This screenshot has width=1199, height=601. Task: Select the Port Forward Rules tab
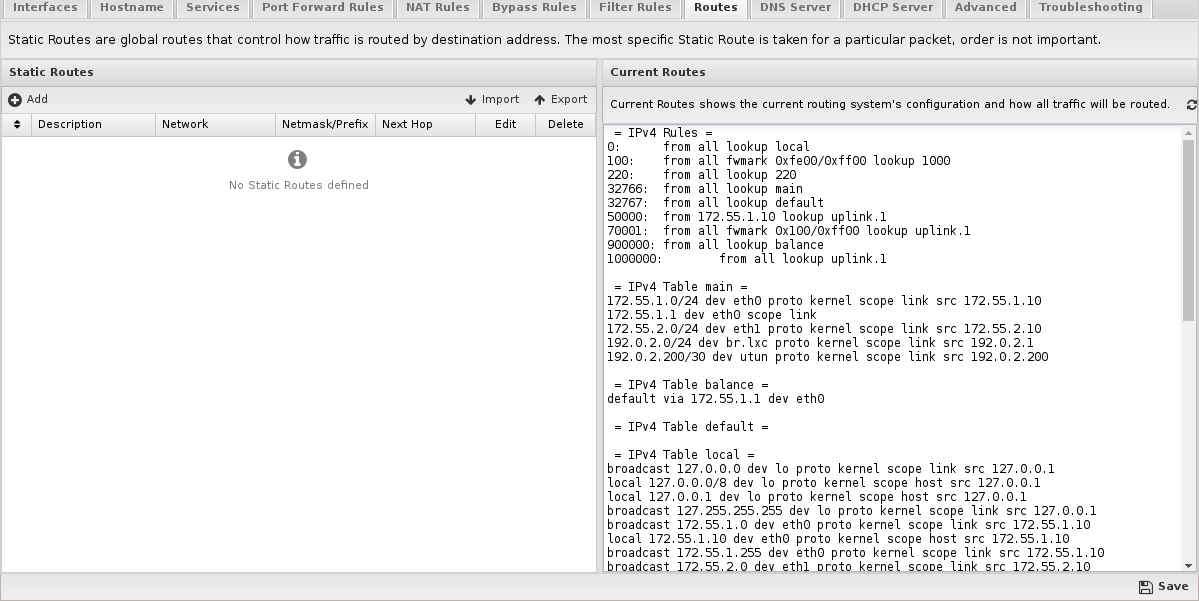tap(323, 8)
